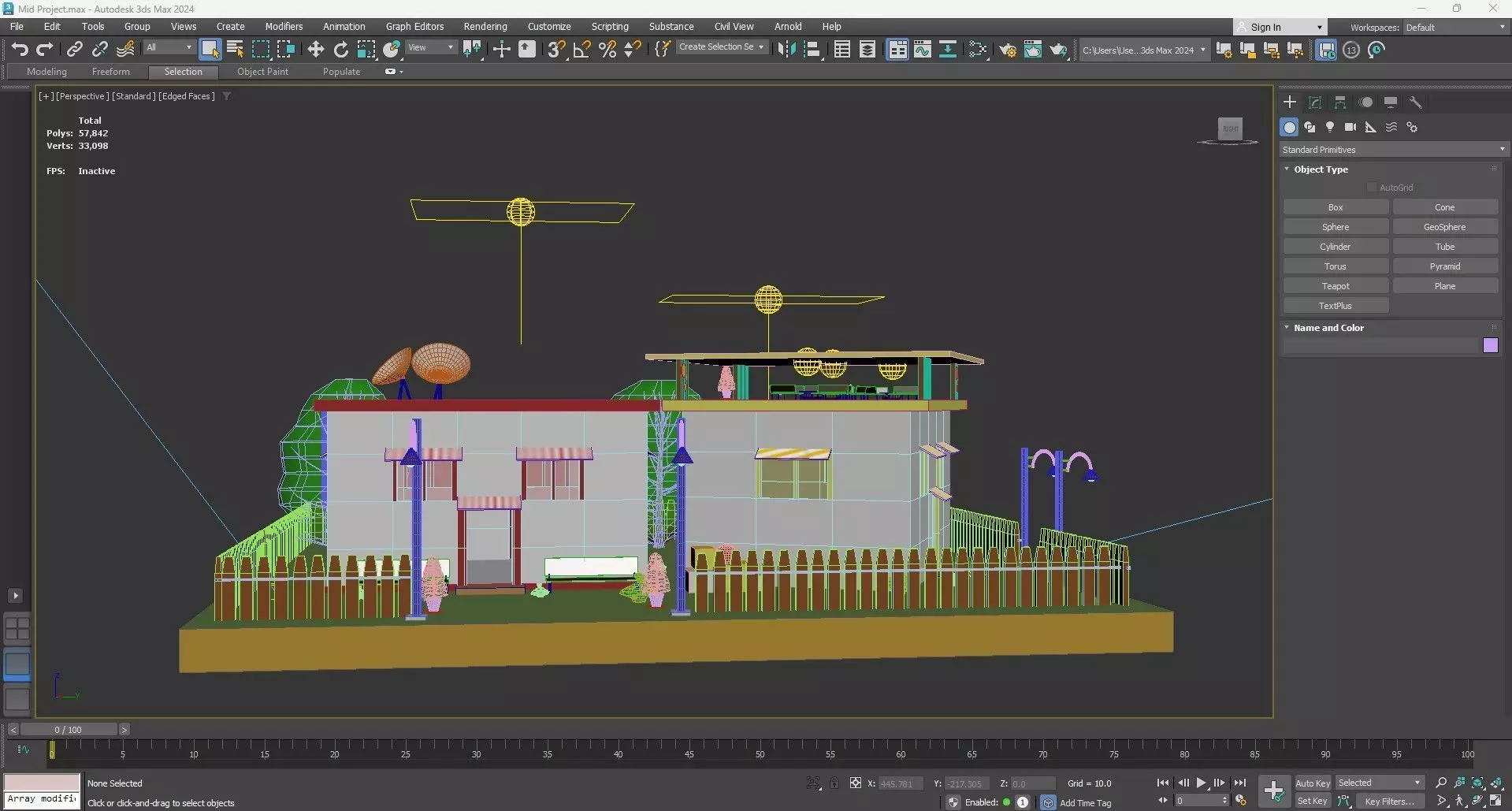Viewport: 1512px width, 811px height.
Task: Toggle the Angle Snap icon
Action: [x=582, y=50]
